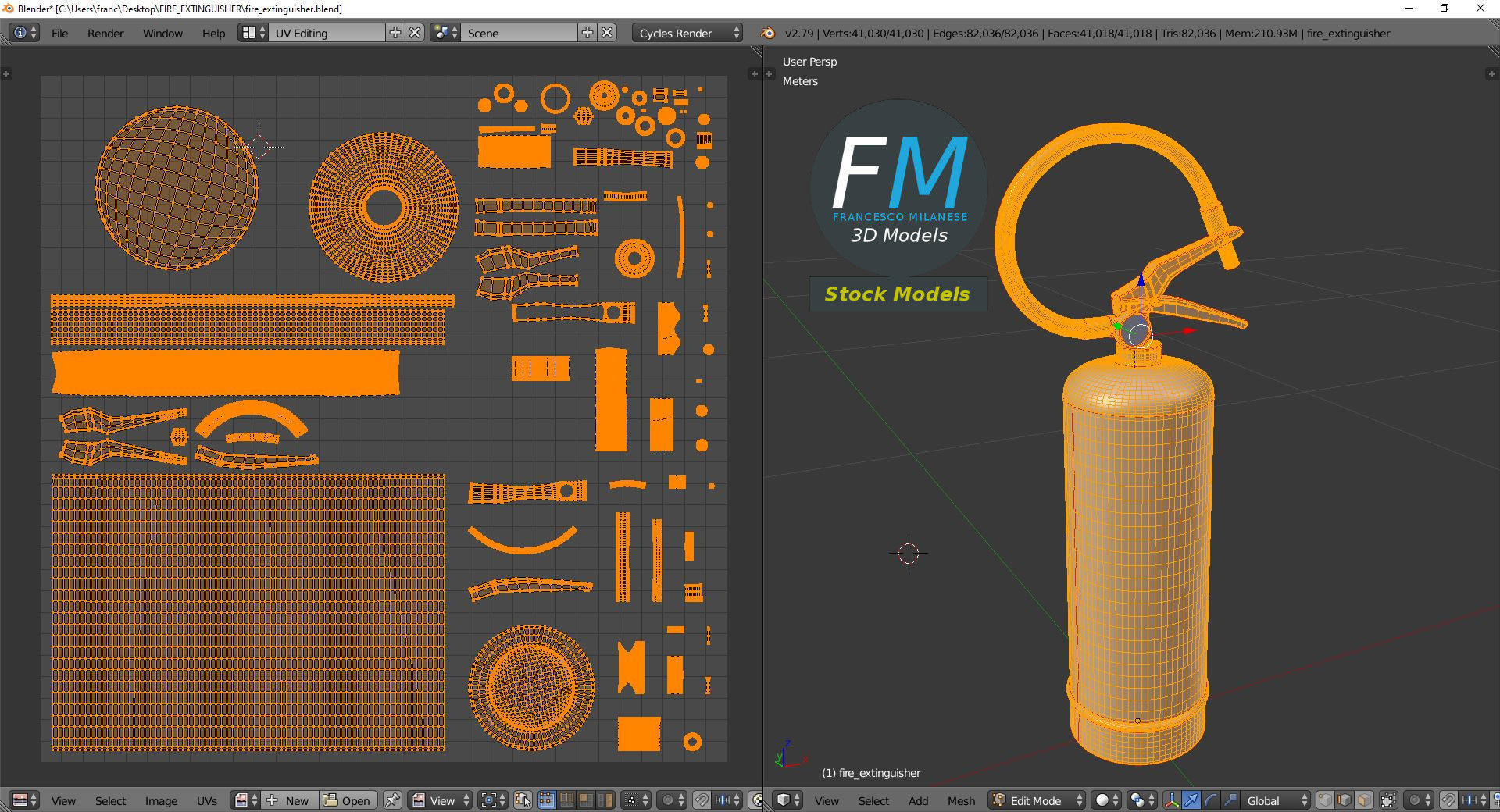This screenshot has height=812, width=1500.
Task: Open the UVs menu
Action: 206,800
